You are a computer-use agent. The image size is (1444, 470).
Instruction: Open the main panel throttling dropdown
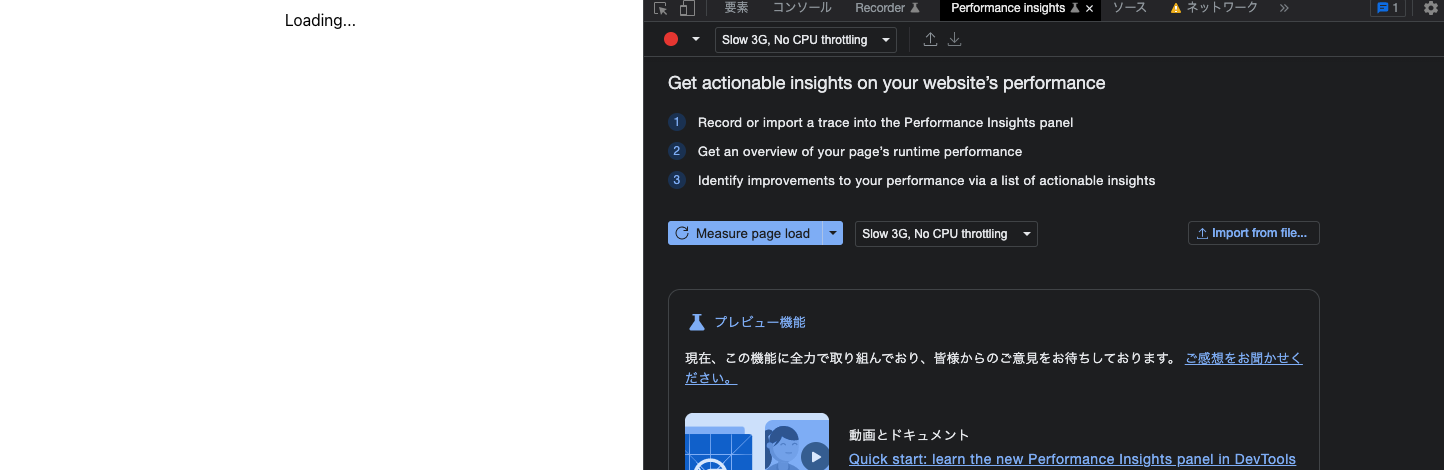coord(946,234)
